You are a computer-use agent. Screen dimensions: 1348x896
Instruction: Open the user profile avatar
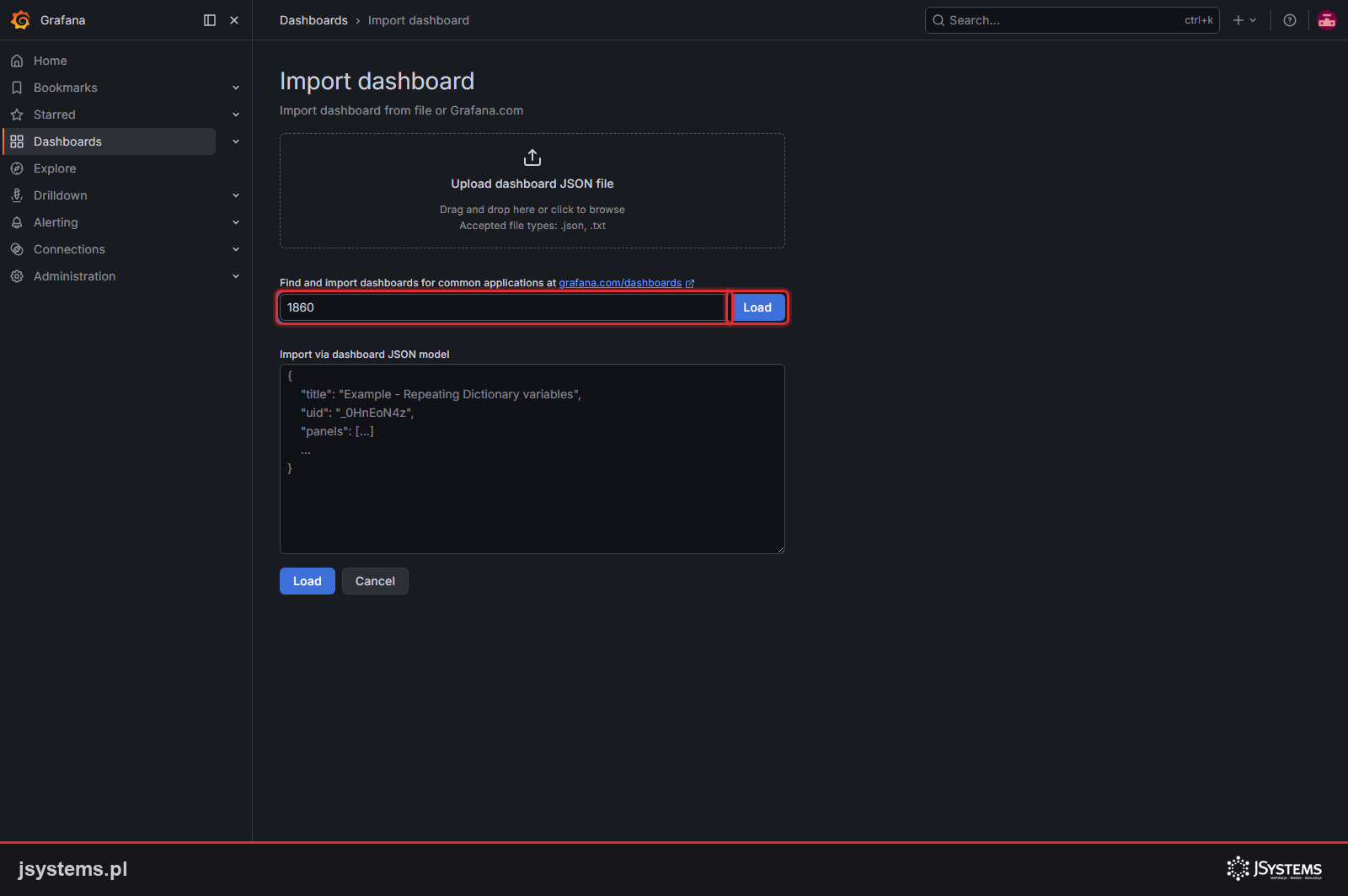click(1327, 20)
